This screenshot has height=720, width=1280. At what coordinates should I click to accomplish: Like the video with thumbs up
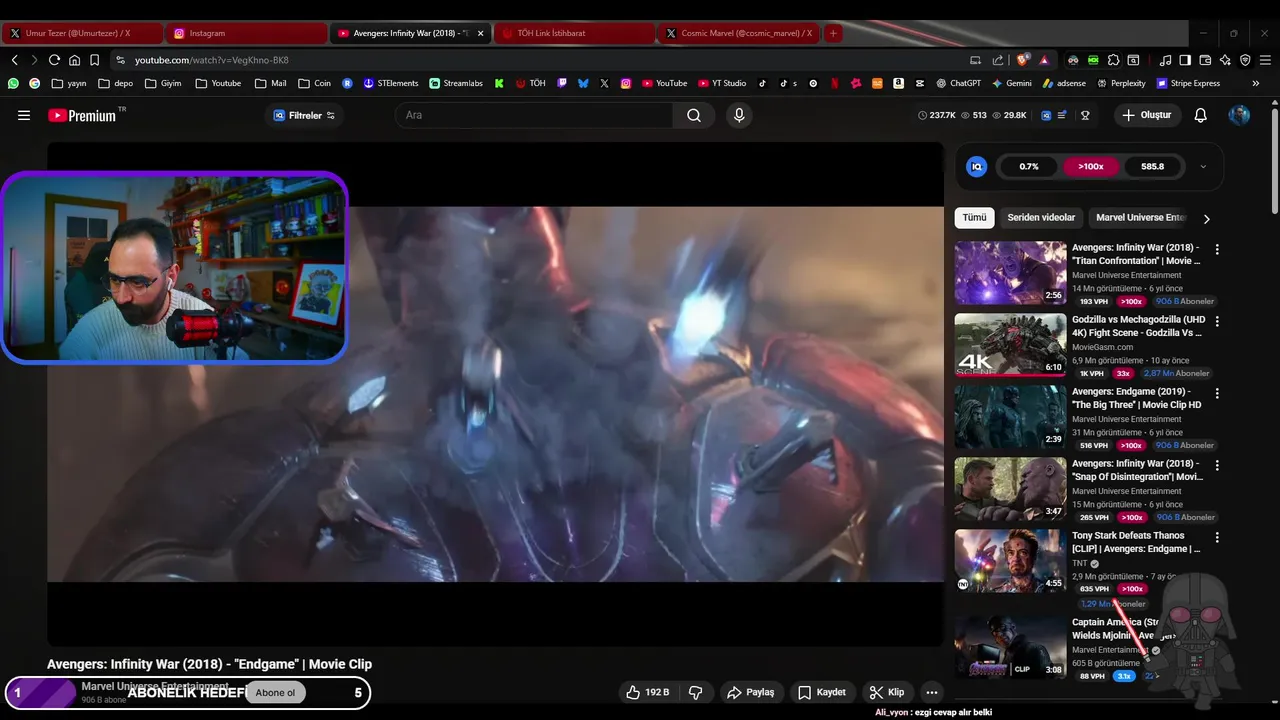[x=647, y=692]
